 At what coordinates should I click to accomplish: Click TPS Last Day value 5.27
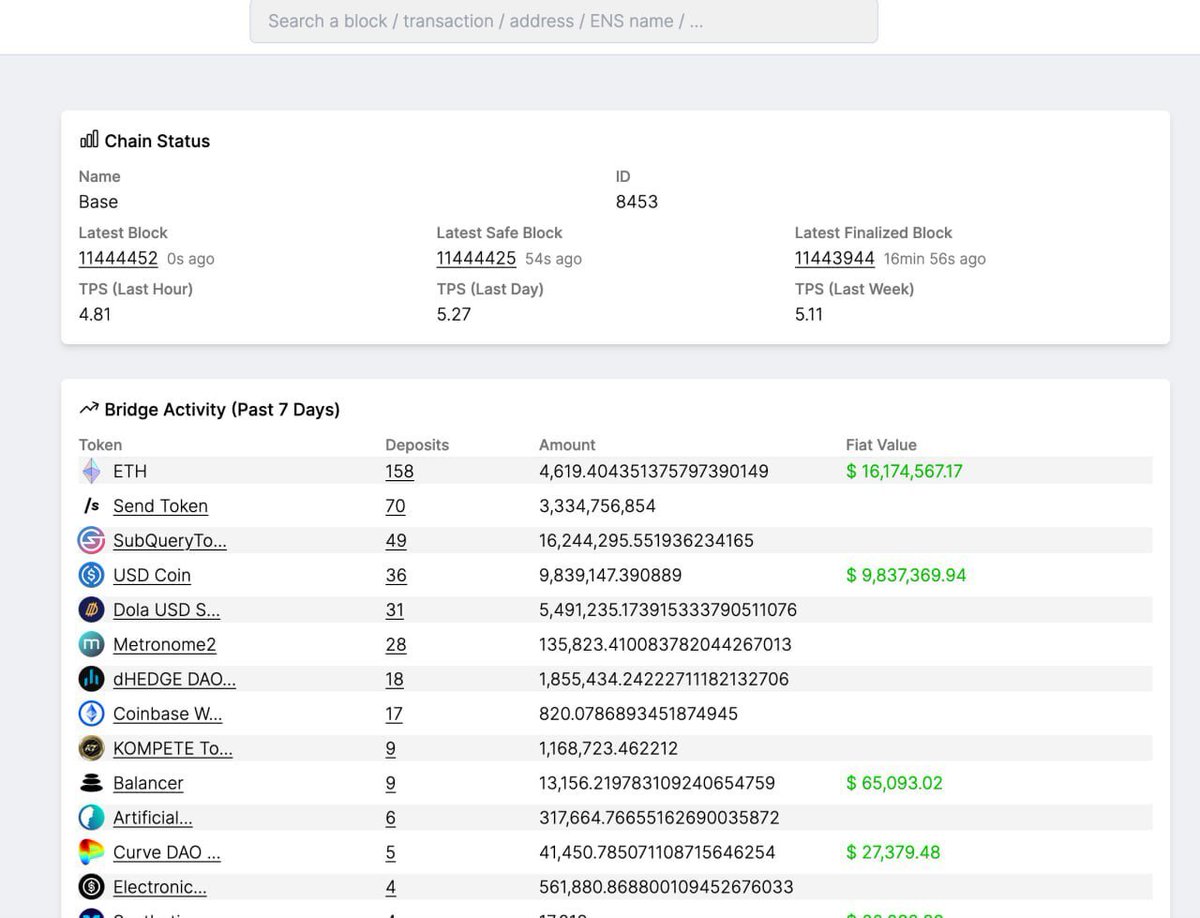click(454, 314)
